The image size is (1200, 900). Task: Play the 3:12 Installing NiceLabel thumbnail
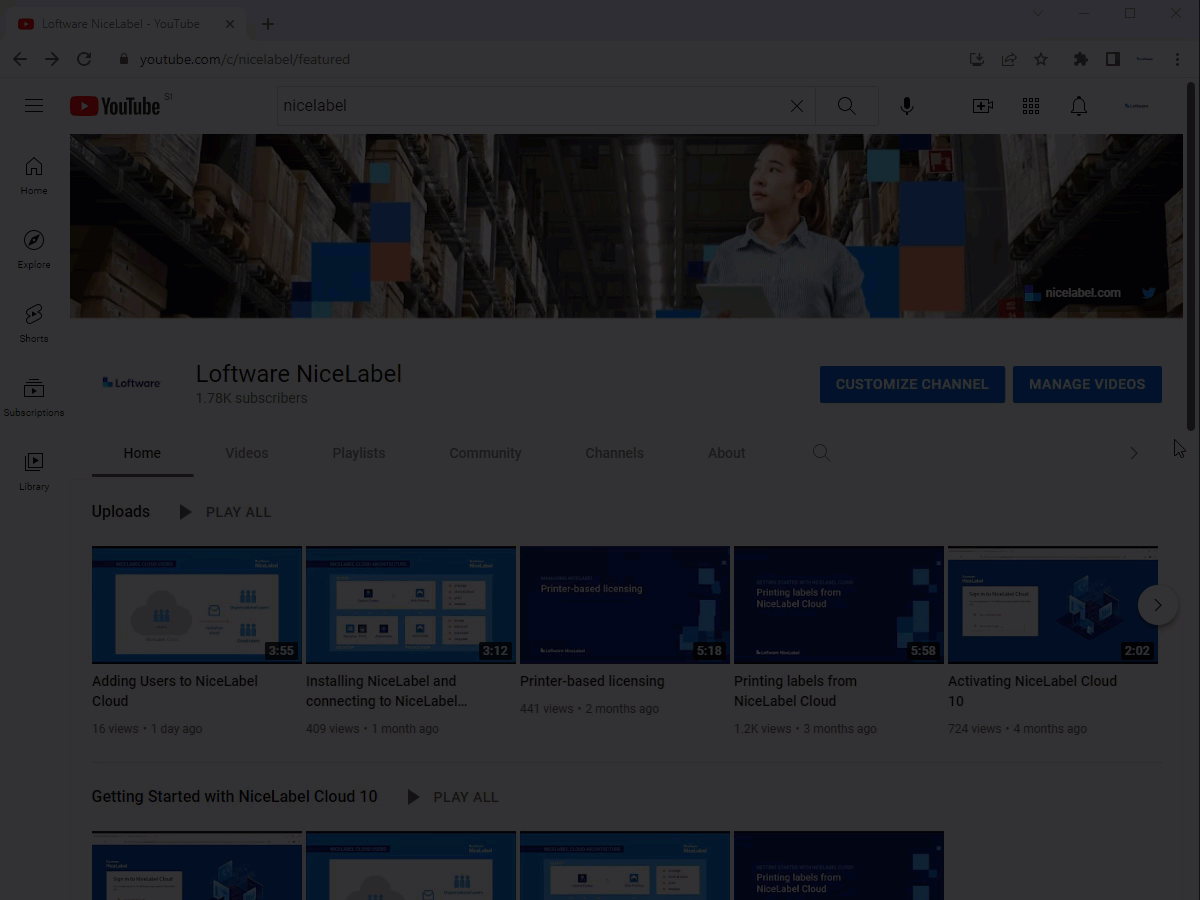tap(411, 605)
